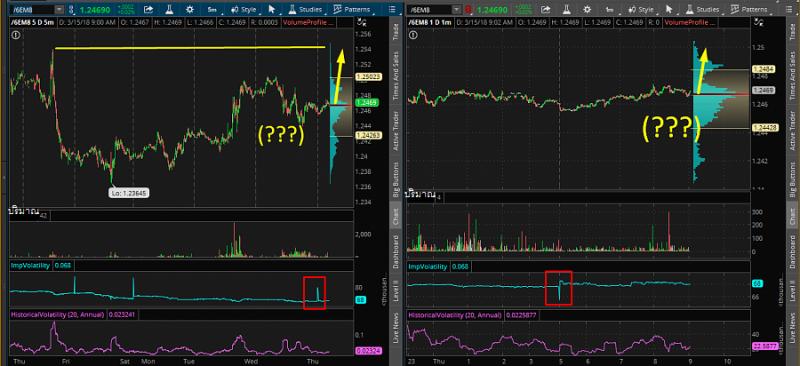Click the Studies button on left chart
Image resolution: width=800 pixels, height=366 pixels.
coord(305,9)
